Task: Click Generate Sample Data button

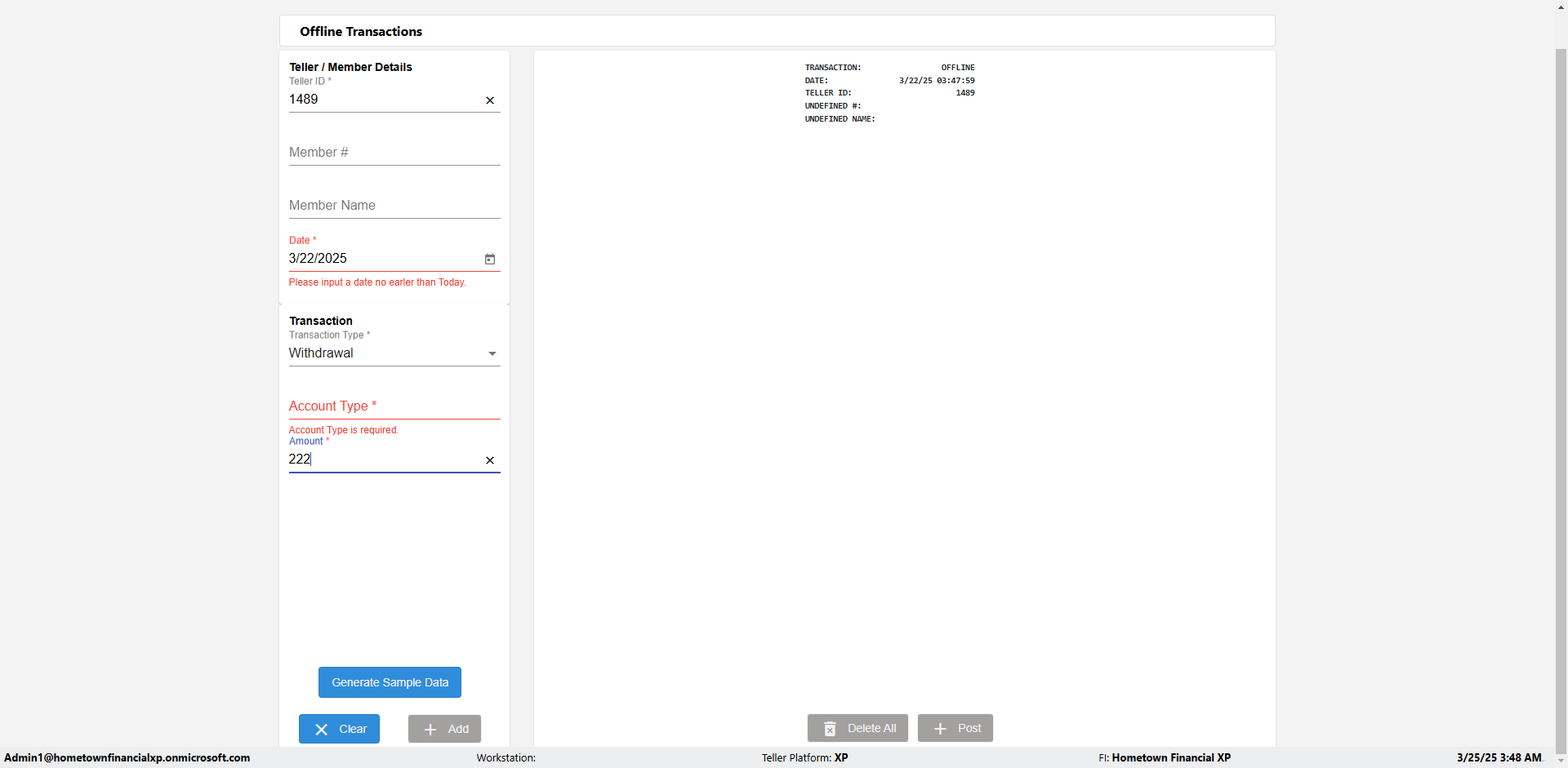Action: click(x=390, y=682)
